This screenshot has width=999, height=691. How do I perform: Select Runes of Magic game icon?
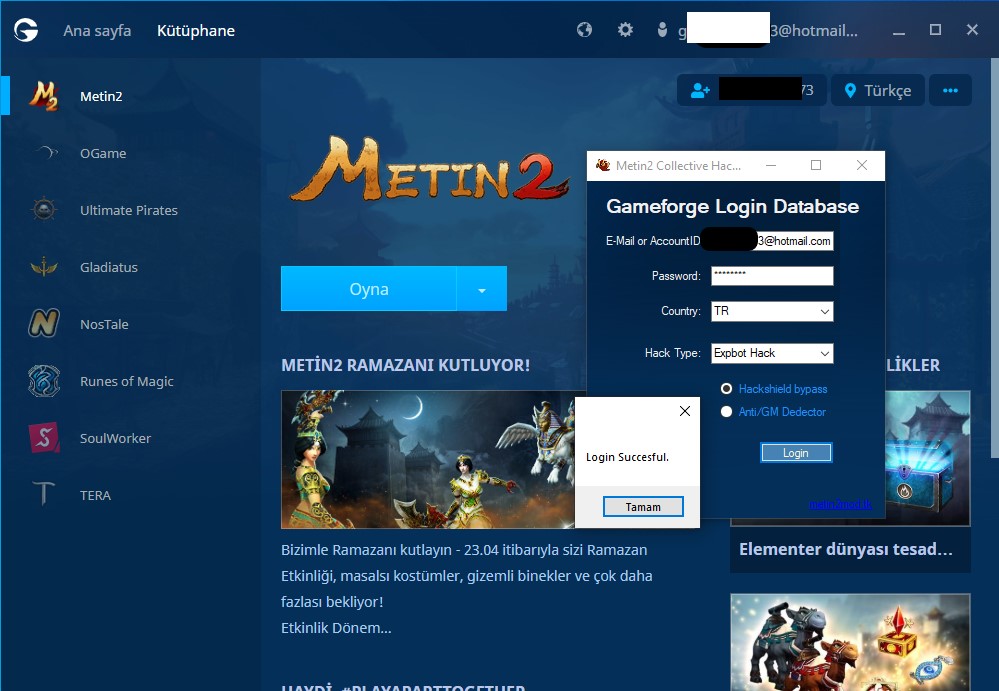pos(44,381)
